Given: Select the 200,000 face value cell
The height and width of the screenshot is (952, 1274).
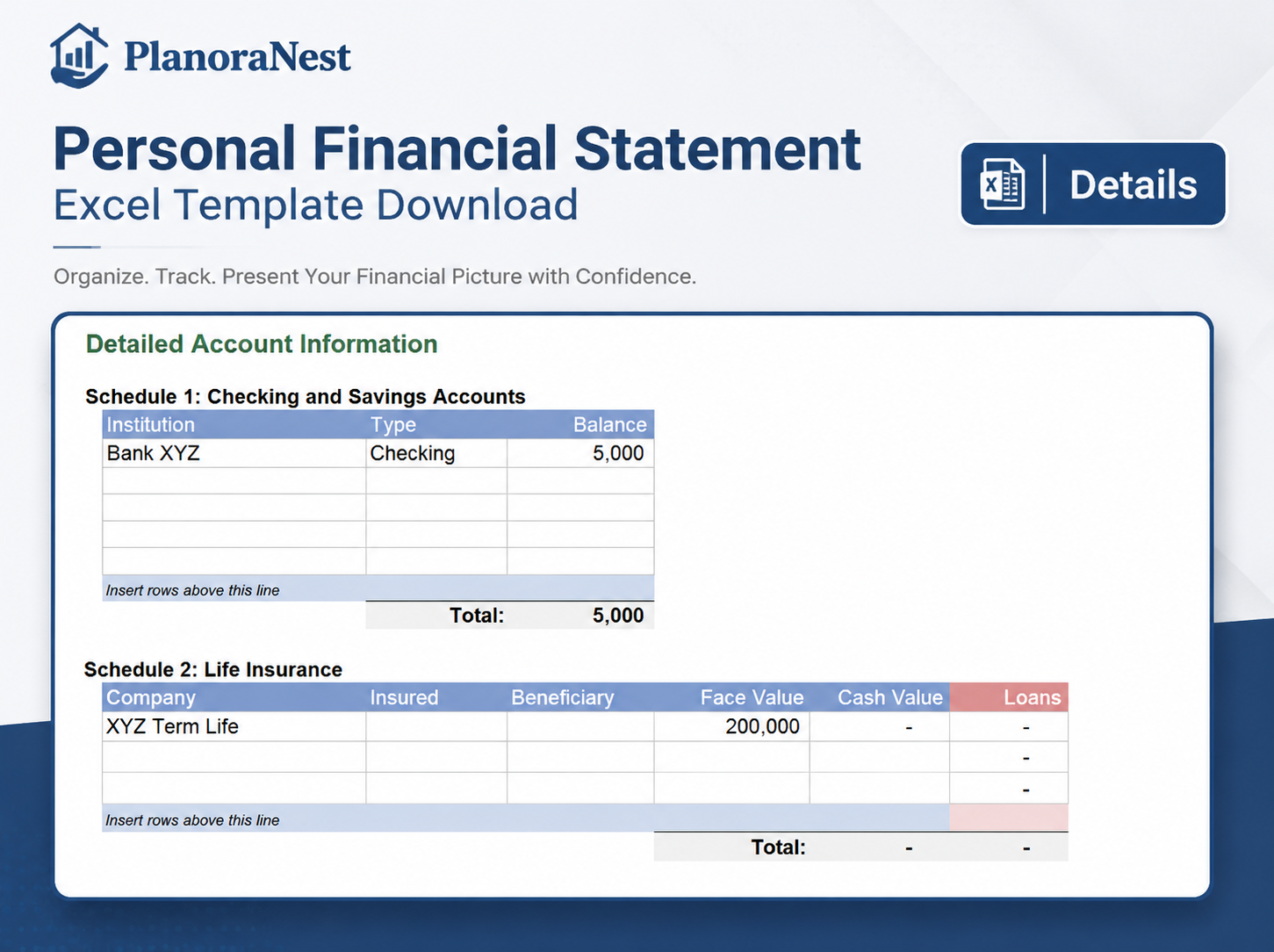Looking at the screenshot, I should pyautogui.click(x=731, y=726).
